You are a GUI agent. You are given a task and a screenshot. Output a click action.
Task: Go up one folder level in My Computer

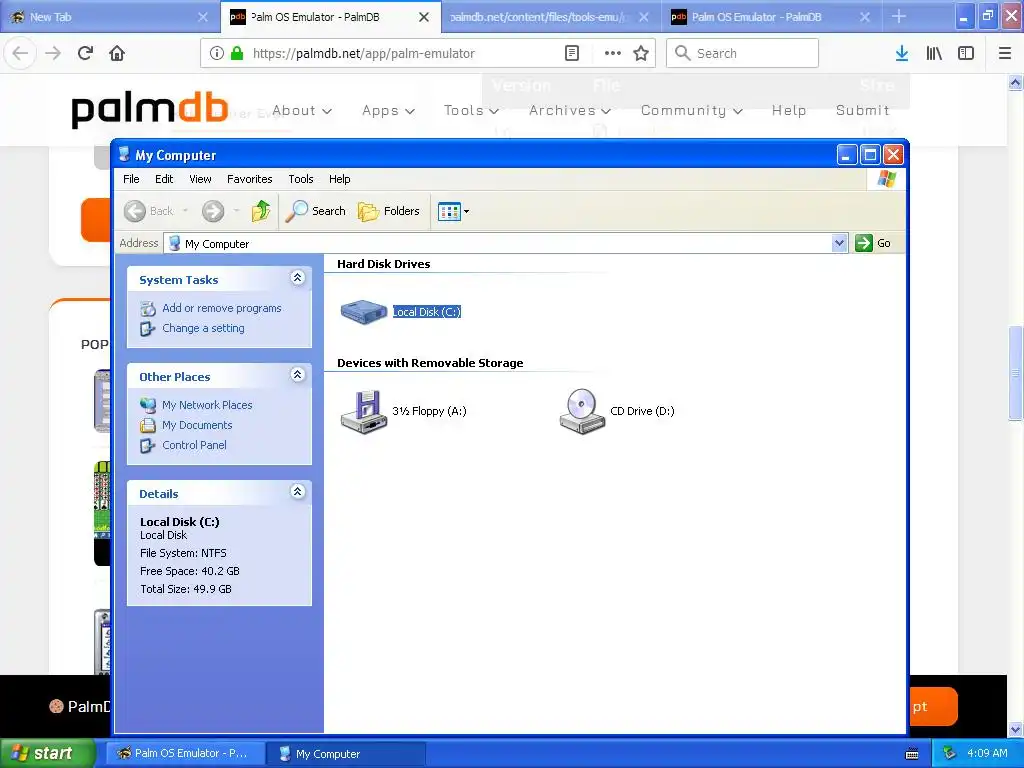(261, 211)
